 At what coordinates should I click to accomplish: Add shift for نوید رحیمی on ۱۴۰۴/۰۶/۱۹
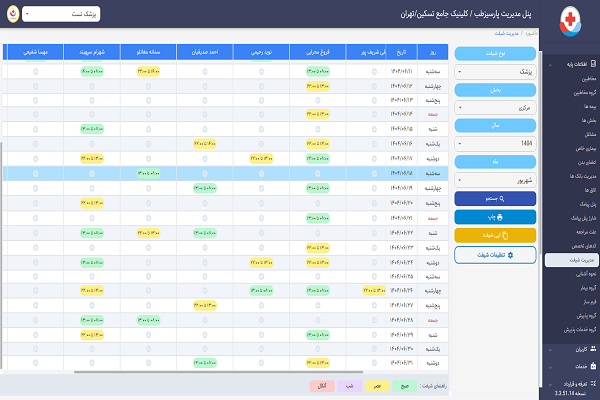[x=261, y=188]
